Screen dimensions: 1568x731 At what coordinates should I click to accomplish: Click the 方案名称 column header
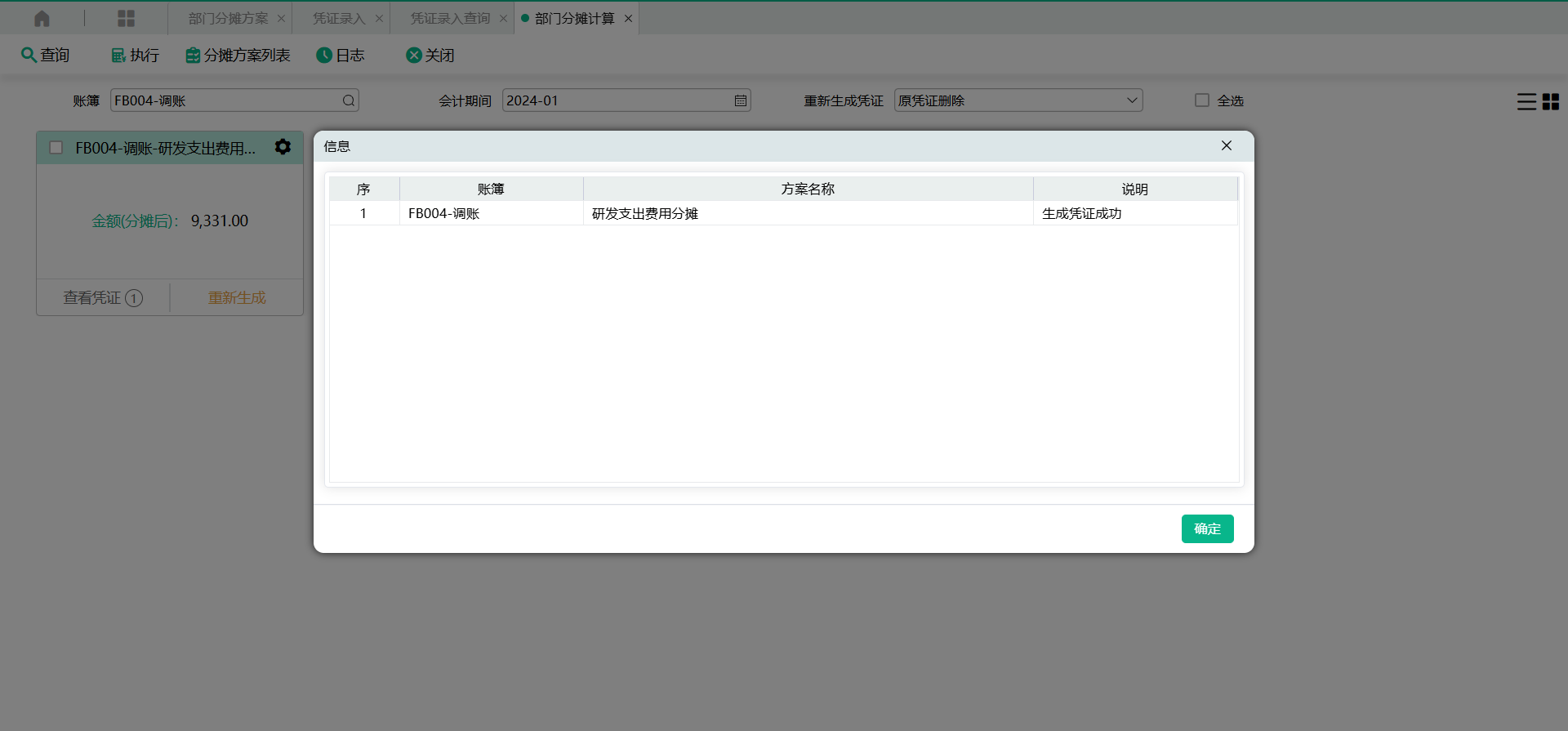(808, 189)
